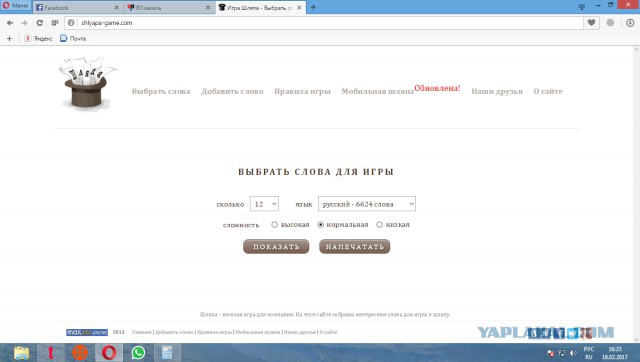
Task: Click the page vertical scrollbar
Action: [636, 194]
